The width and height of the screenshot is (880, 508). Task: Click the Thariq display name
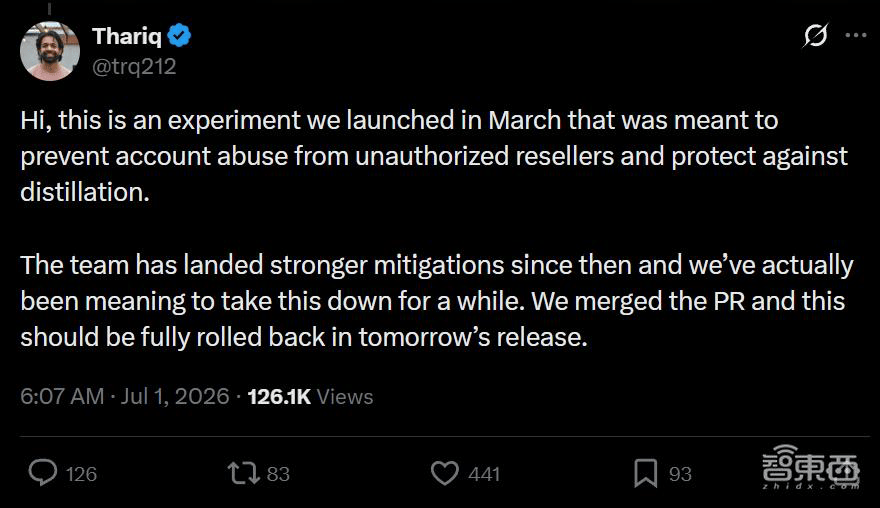[127, 36]
